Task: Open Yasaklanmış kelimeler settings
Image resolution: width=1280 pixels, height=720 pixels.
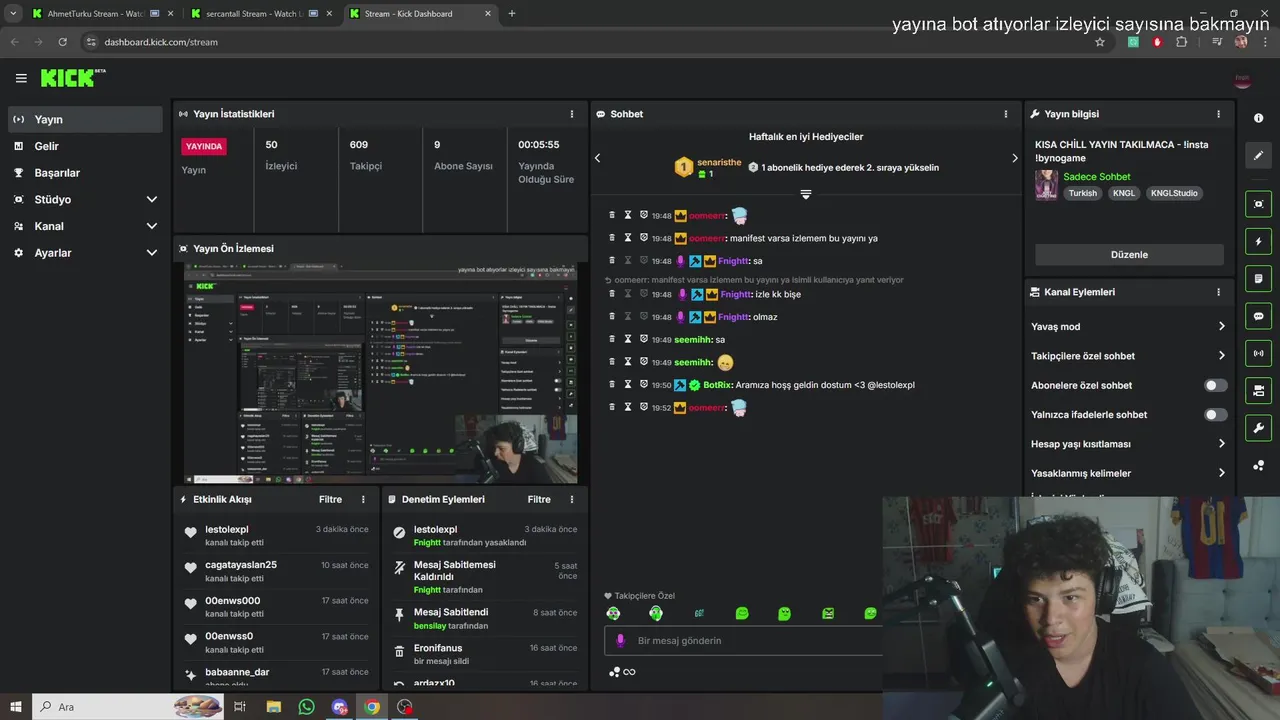Action: (1128, 473)
